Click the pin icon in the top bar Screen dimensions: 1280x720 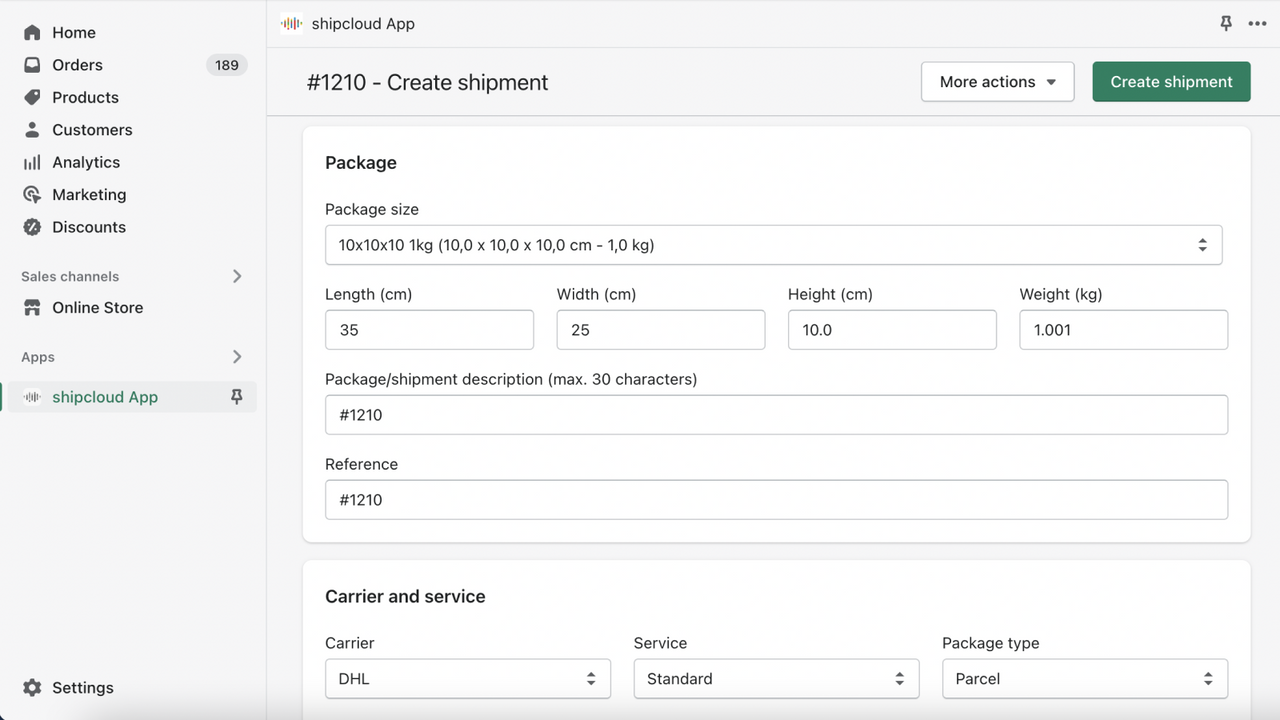pos(1226,24)
